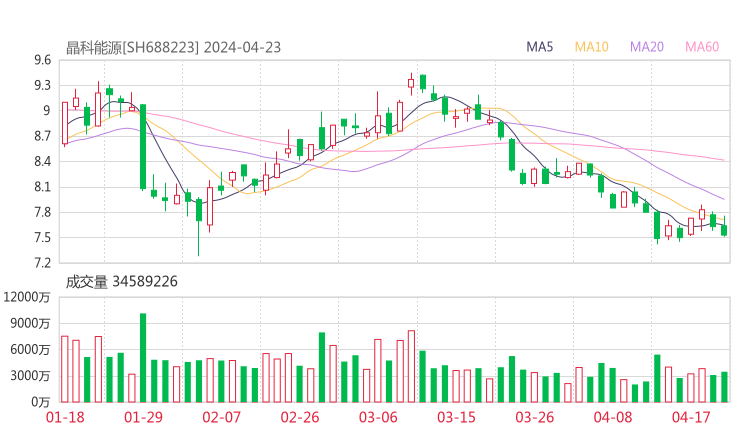This screenshot has height=440, width=740.
Task: Click the 01-29 date axis label
Action: [x=143, y=417]
